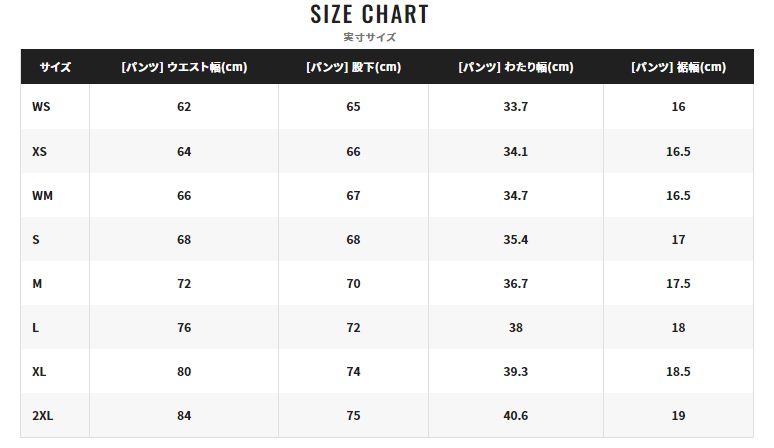The height and width of the screenshot is (448, 774).
Task: Click the 実寸サイズ subtitle text
Action: tap(370, 37)
